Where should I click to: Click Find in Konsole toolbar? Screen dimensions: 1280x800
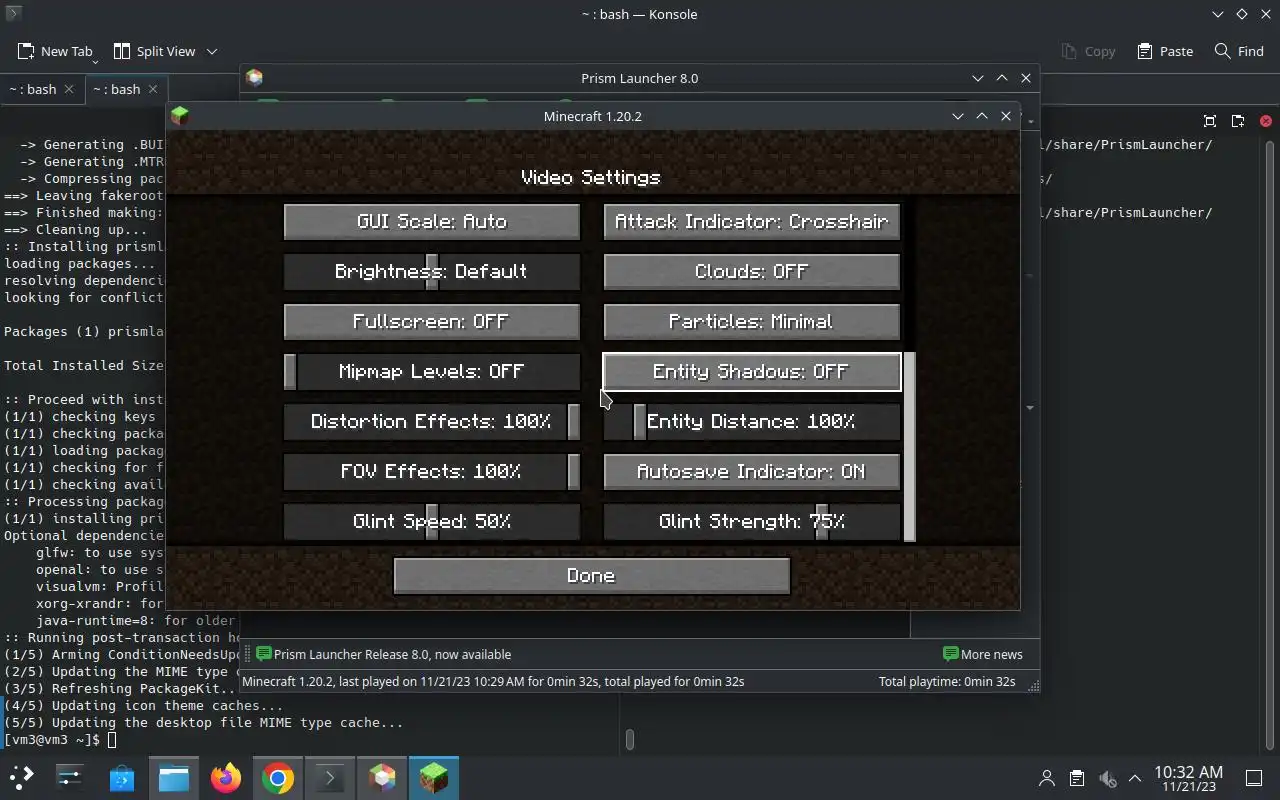(x=1239, y=51)
